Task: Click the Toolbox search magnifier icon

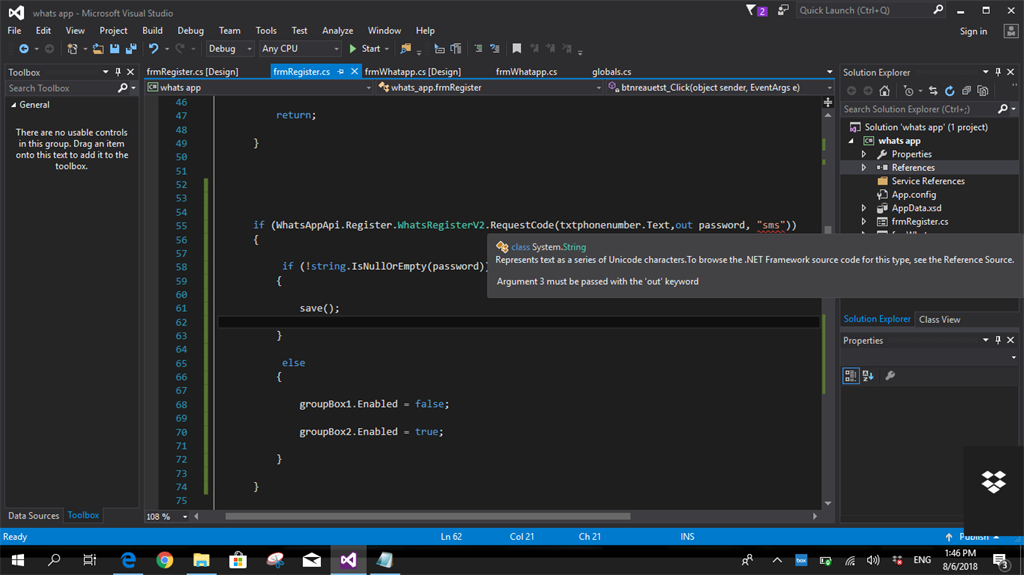Action: [x=122, y=88]
